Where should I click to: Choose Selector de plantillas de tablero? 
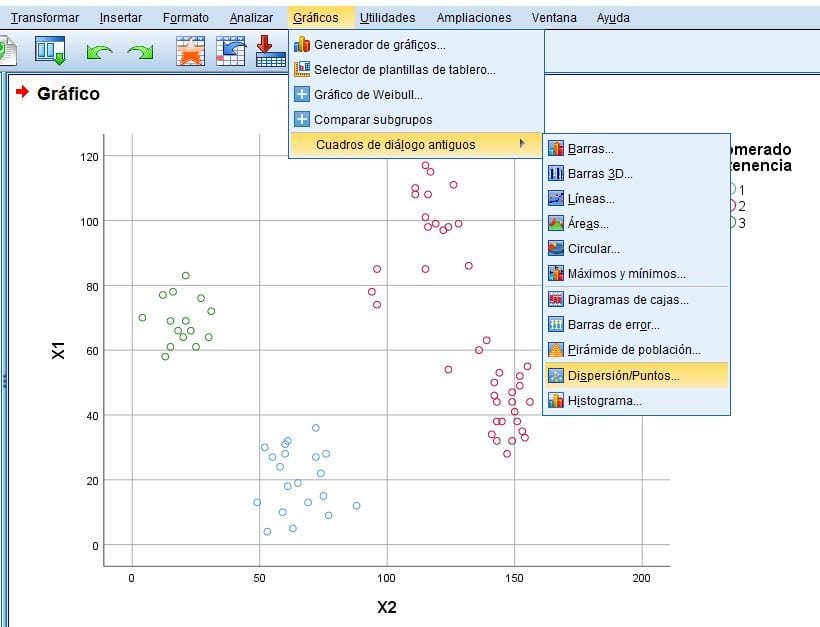pyautogui.click(x=416, y=69)
